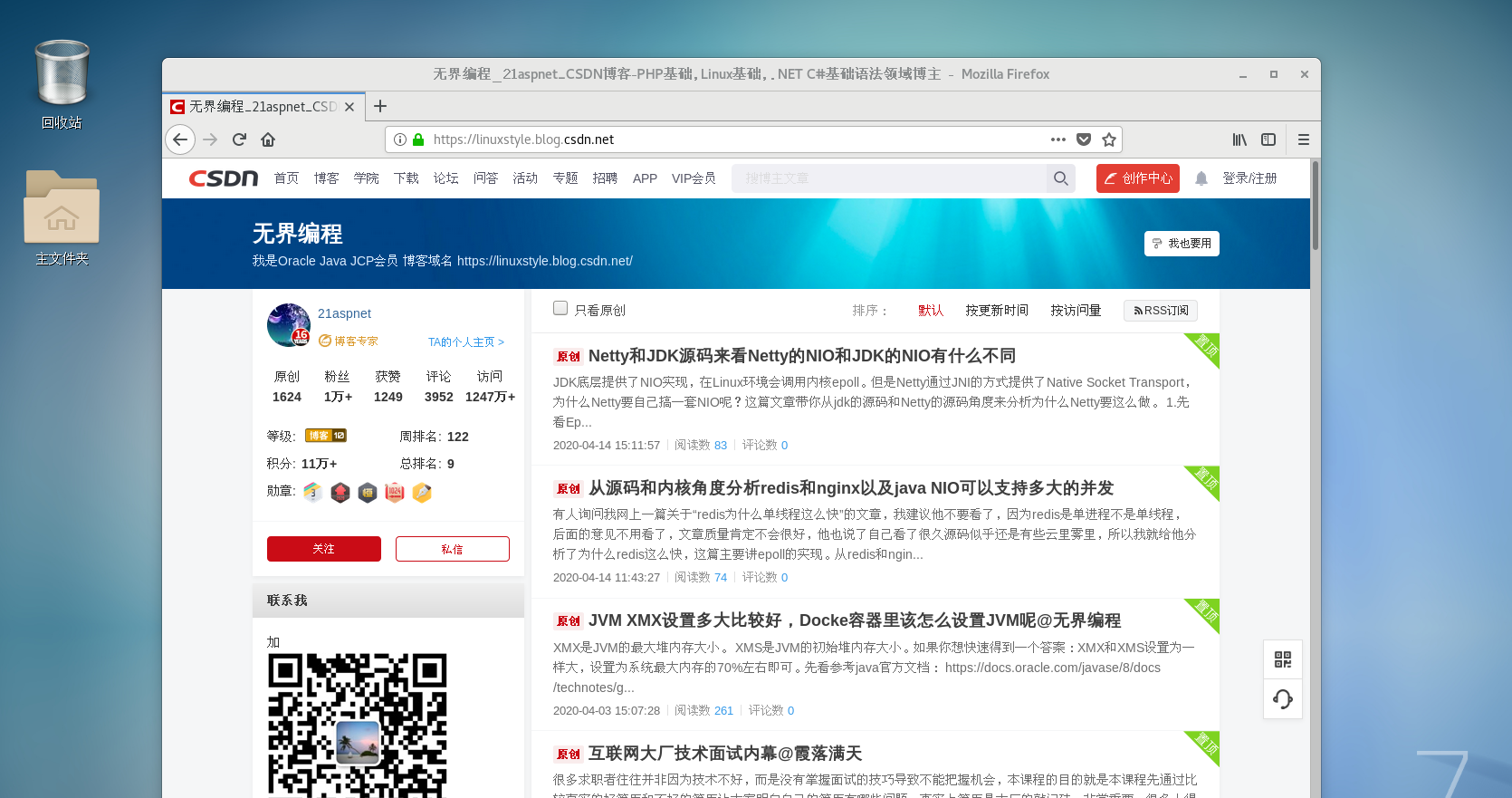
Task: Open 活动 navigation item
Action: tap(525, 178)
